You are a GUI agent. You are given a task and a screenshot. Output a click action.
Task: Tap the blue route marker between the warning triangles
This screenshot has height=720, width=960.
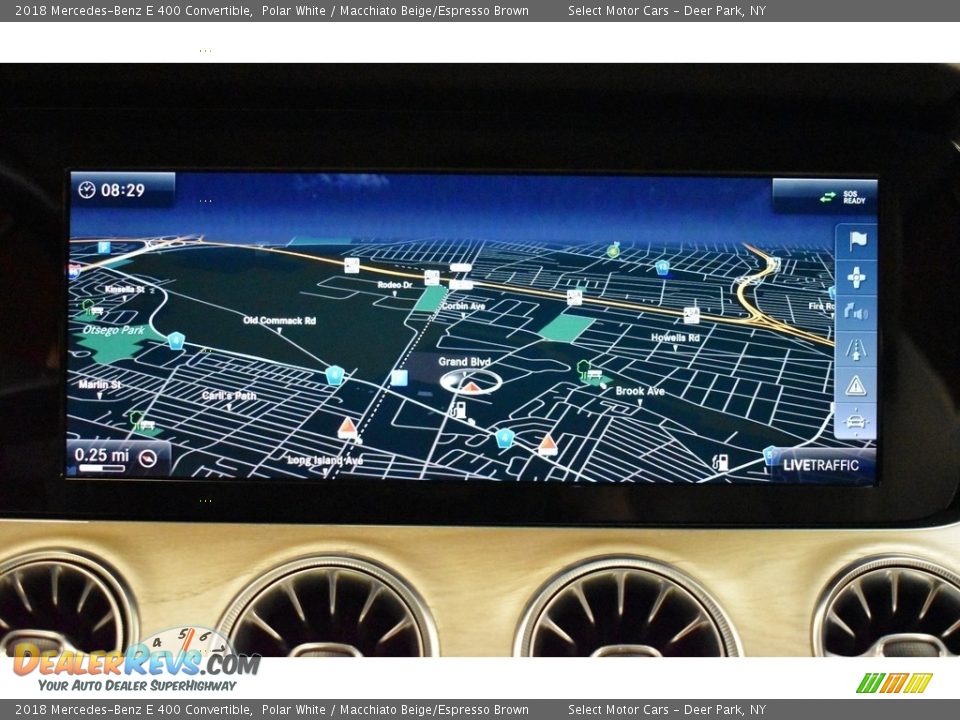point(504,438)
